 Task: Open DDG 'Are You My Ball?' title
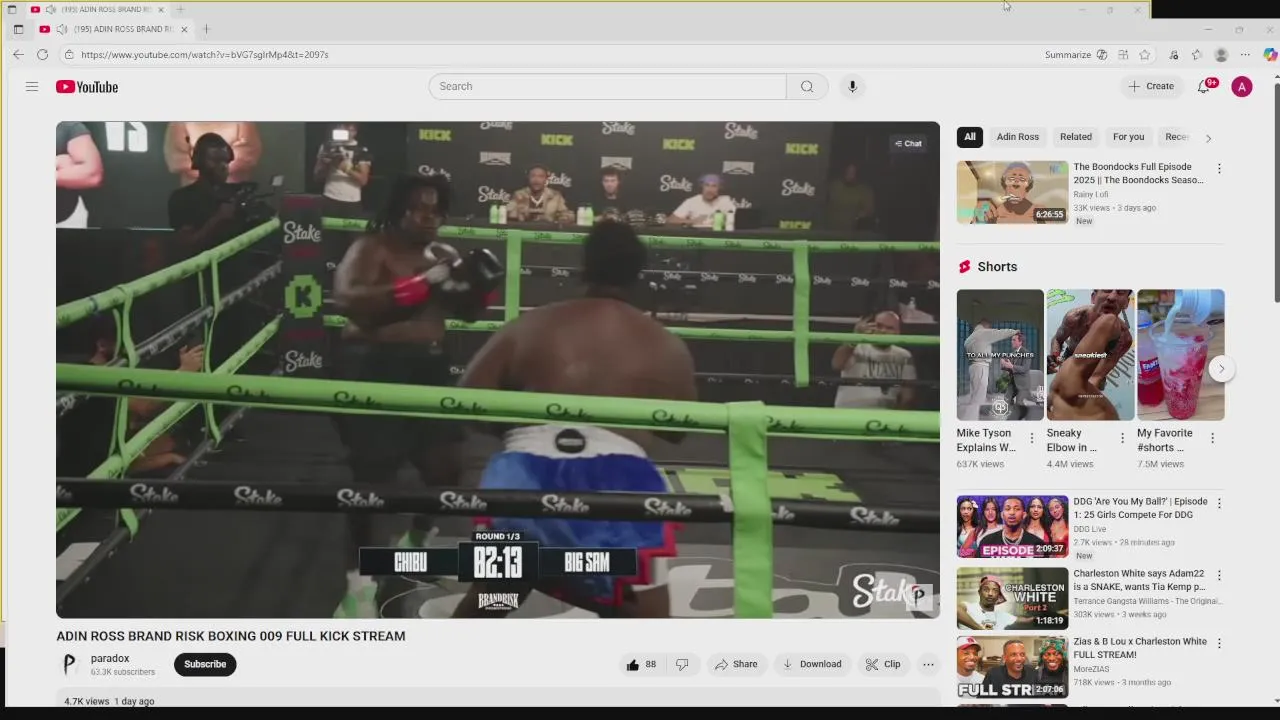coord(1140,508)
